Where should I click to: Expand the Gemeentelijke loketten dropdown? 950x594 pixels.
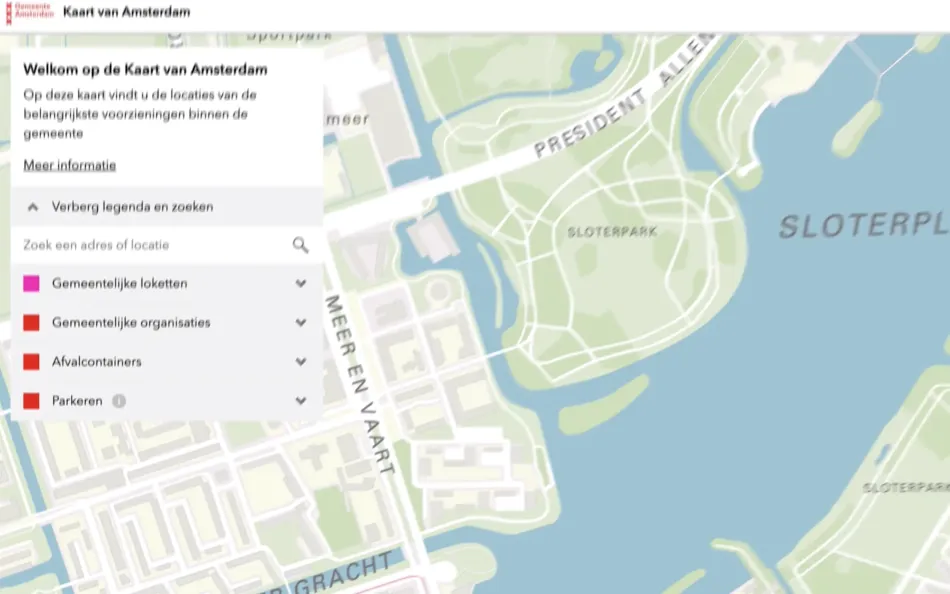pyautogui.click(x=300, y=283)
